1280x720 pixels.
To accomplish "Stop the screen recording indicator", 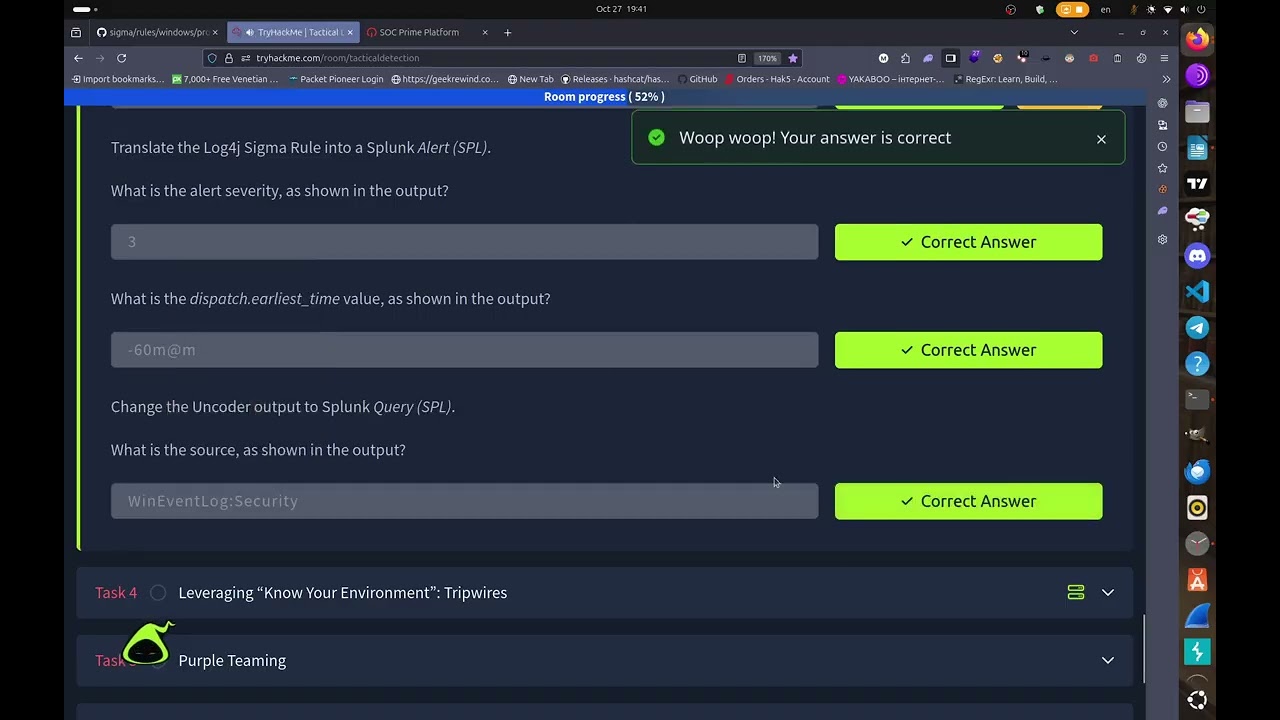I will point(1073,9).
